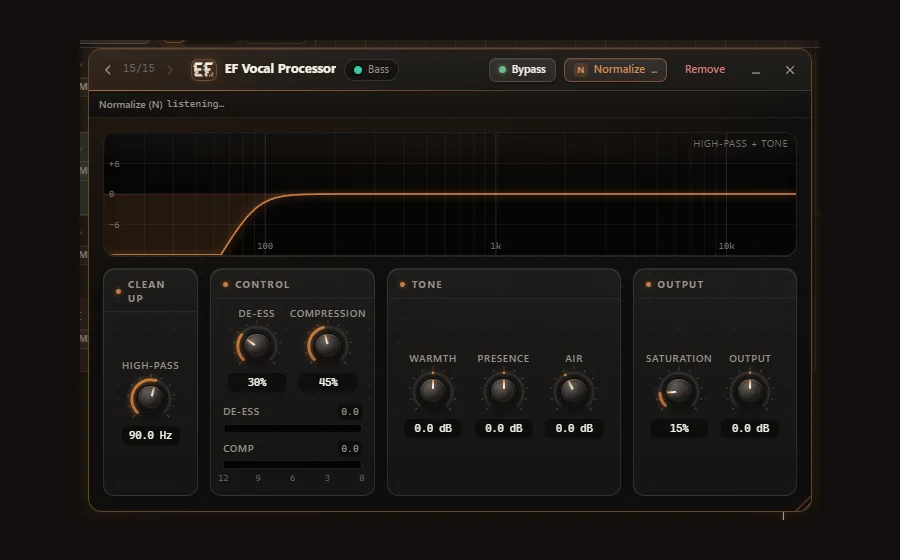This screenshot has width=900, height=560.
Task: Click the Normalize button
Action: coord(615,69)
